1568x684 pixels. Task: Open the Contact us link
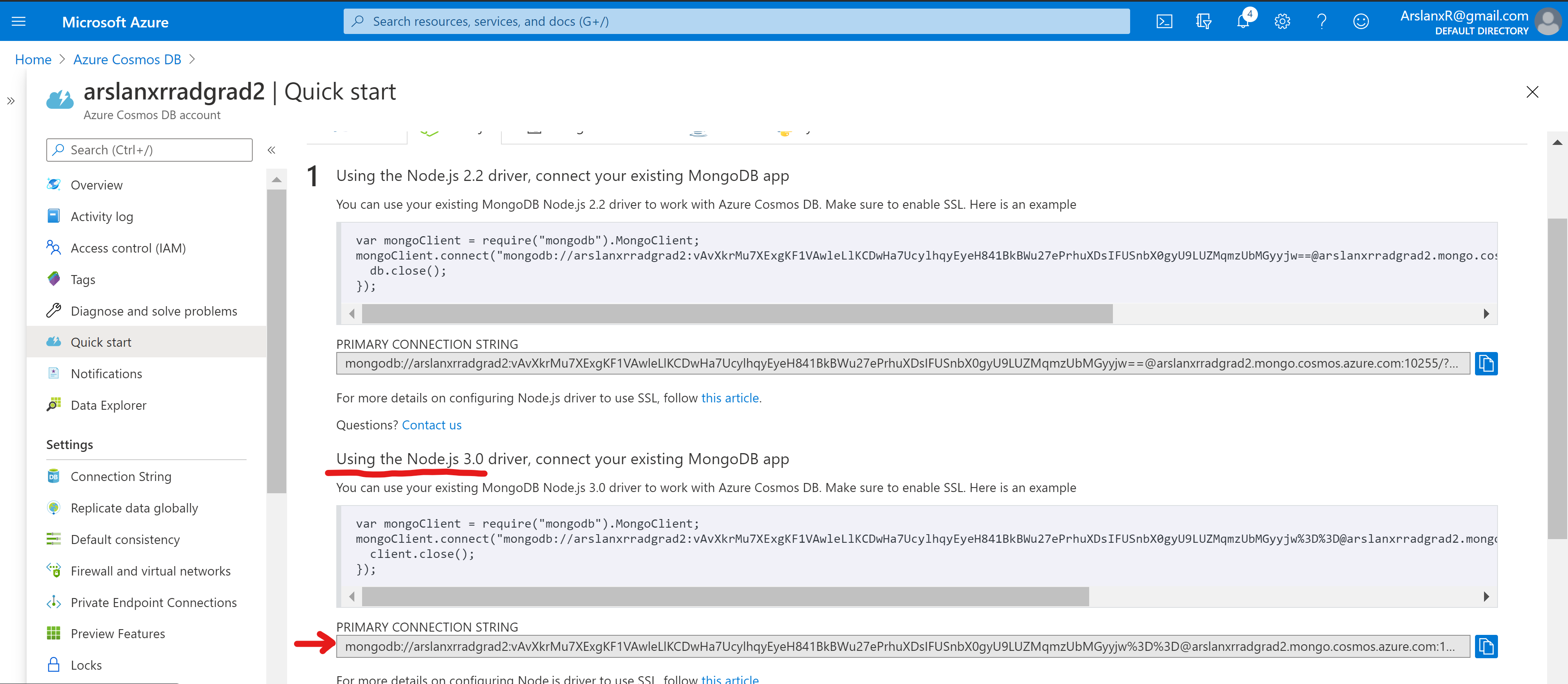tap(432, 425)
